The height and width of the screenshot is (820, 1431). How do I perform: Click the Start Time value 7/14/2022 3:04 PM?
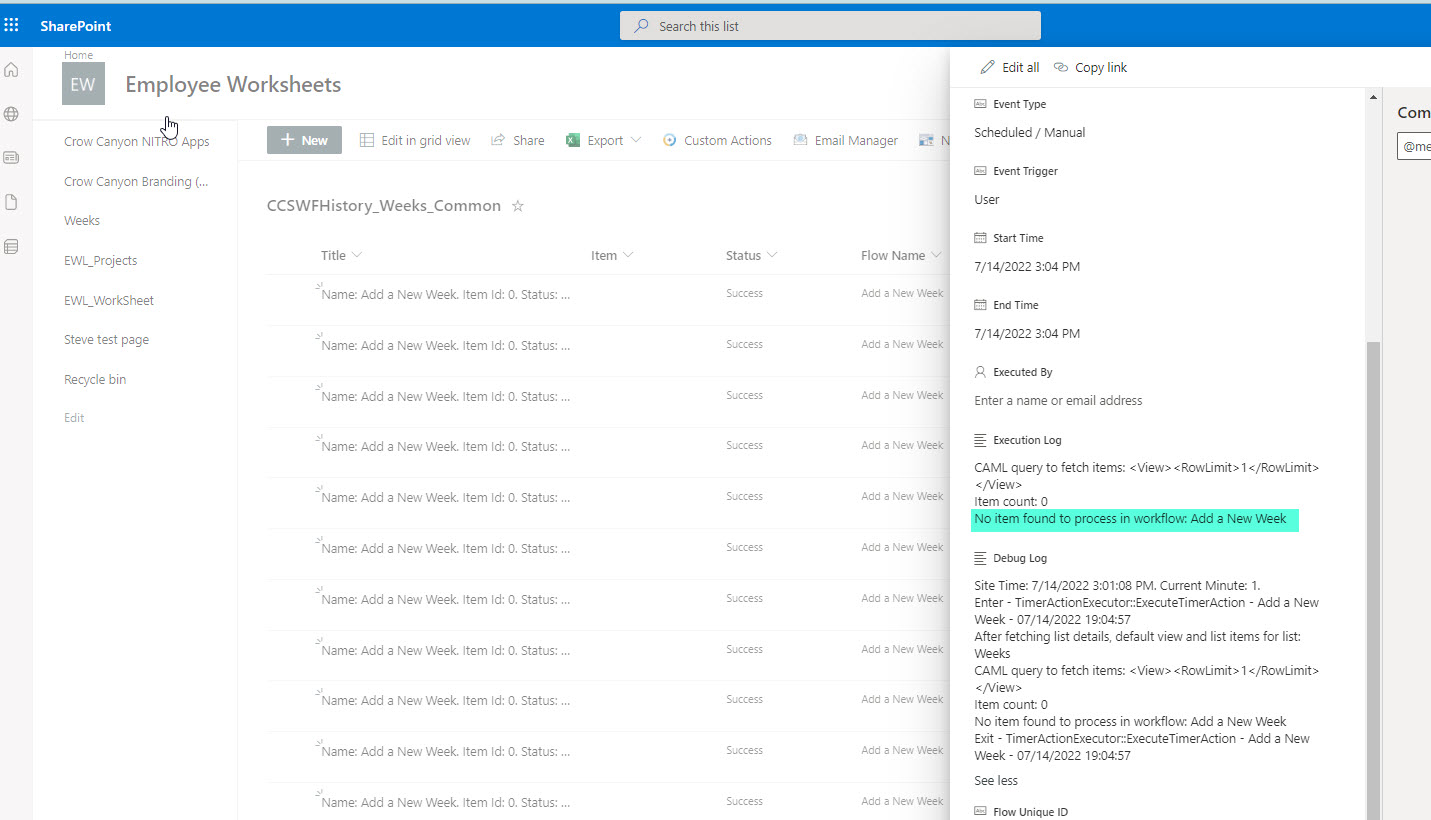coord(1027,267)
